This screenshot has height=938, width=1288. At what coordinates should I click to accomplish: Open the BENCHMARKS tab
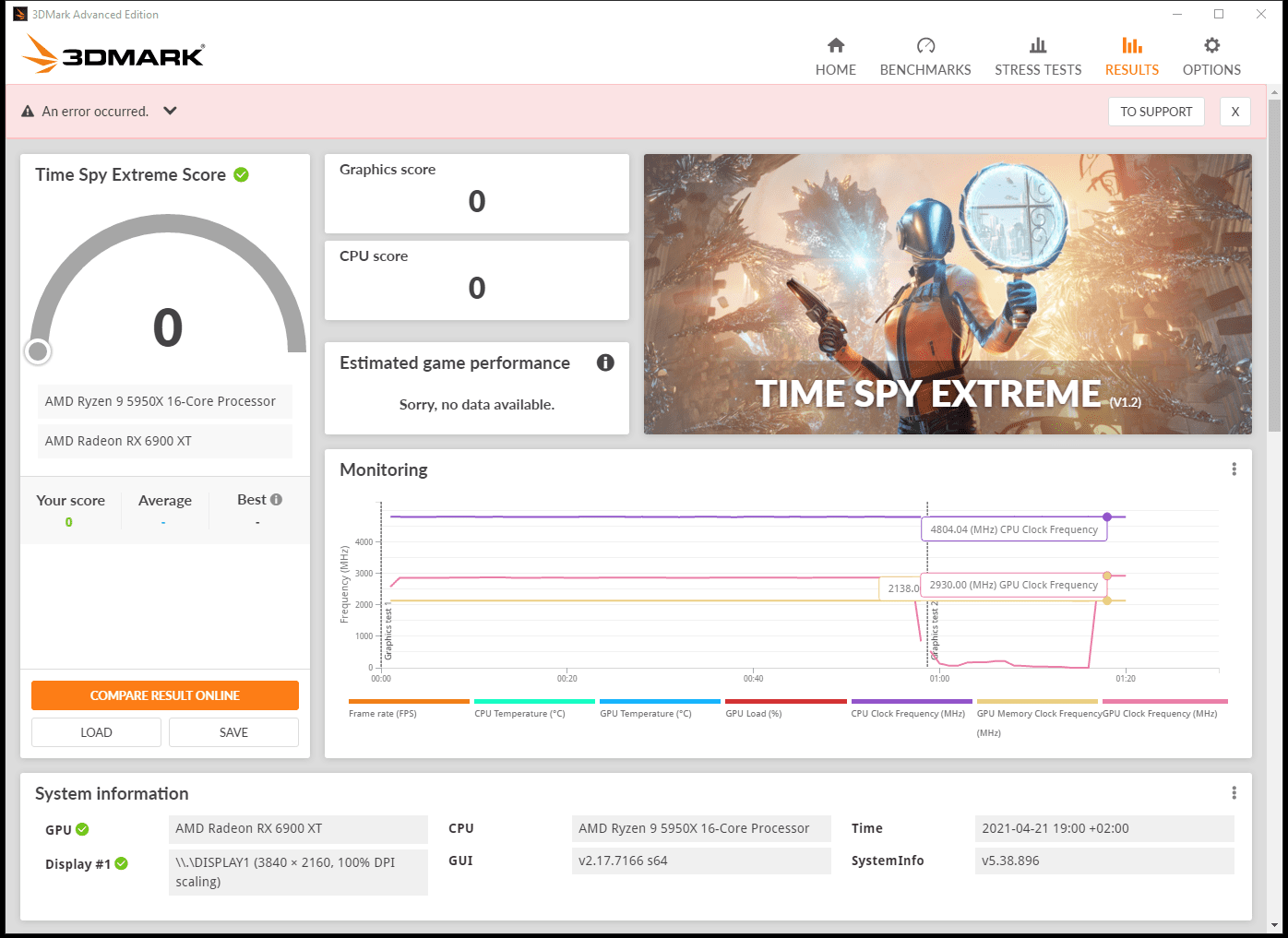[925, 57]
